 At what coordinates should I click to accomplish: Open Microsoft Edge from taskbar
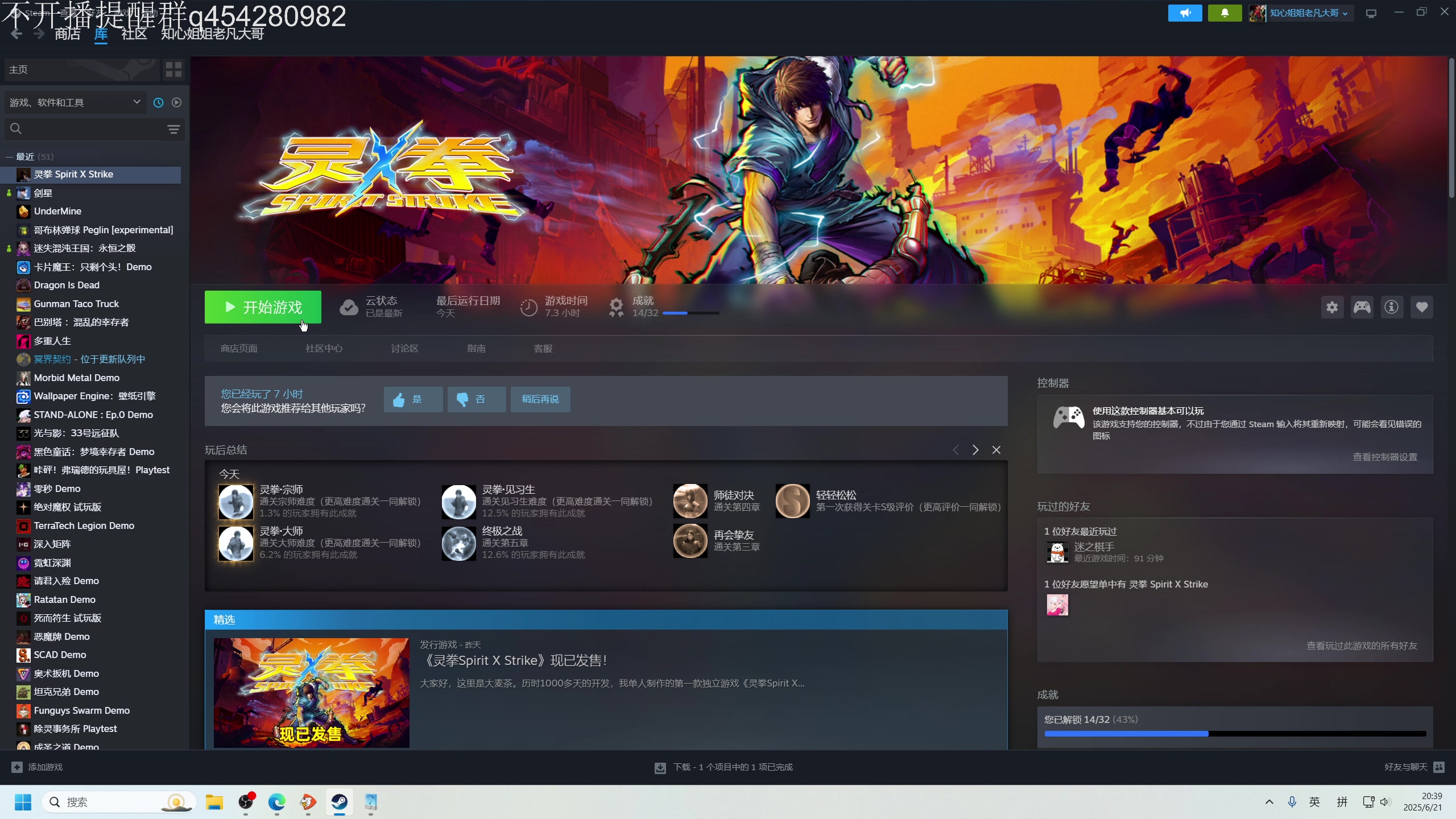click(277, 802)
